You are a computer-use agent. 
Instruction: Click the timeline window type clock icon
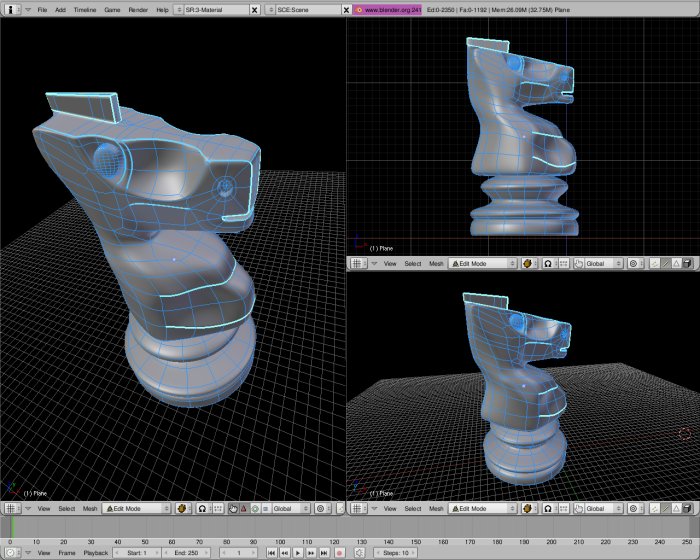tap(12, 553)
